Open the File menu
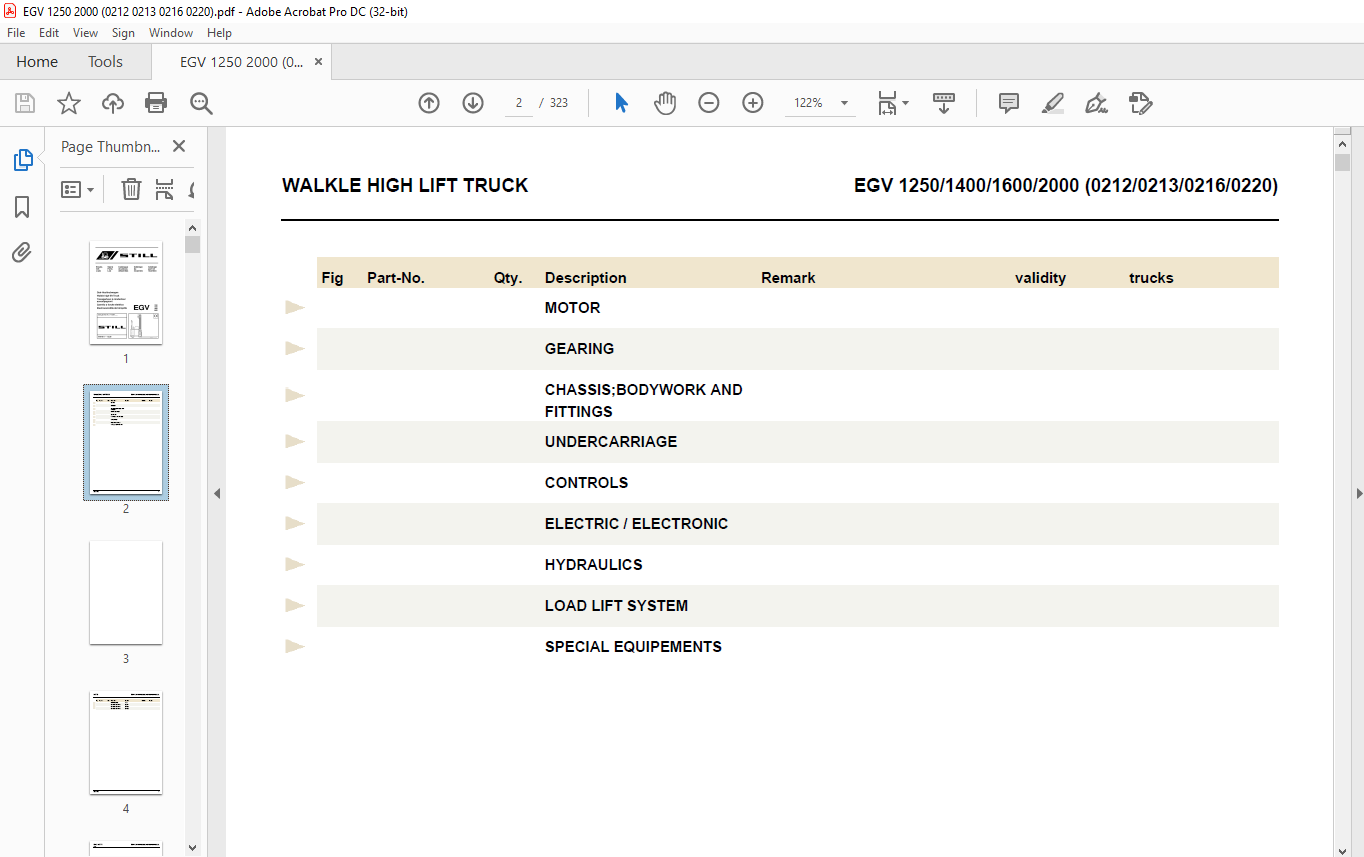1364x857 pixels. coord(16,33)
